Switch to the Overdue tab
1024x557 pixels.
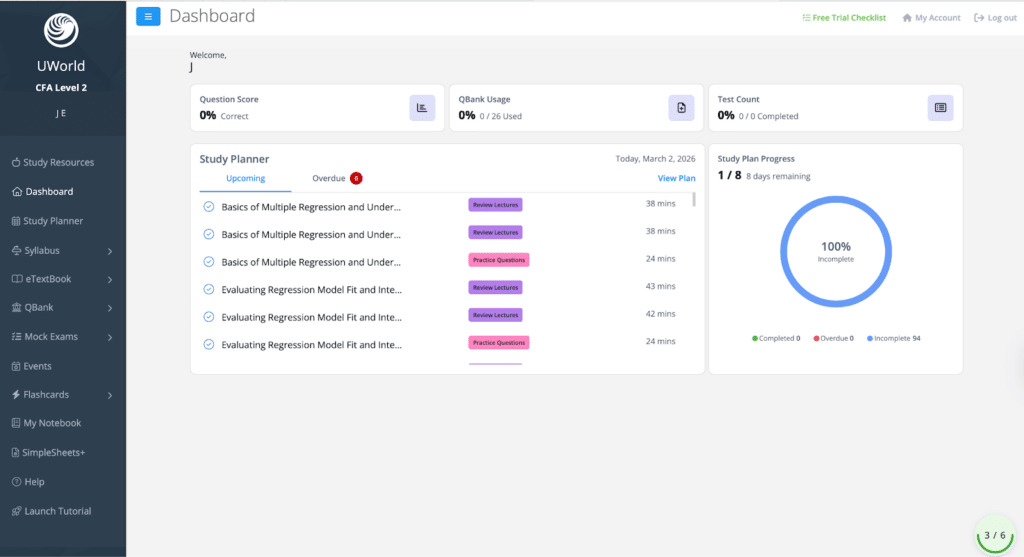coord(329,178)
